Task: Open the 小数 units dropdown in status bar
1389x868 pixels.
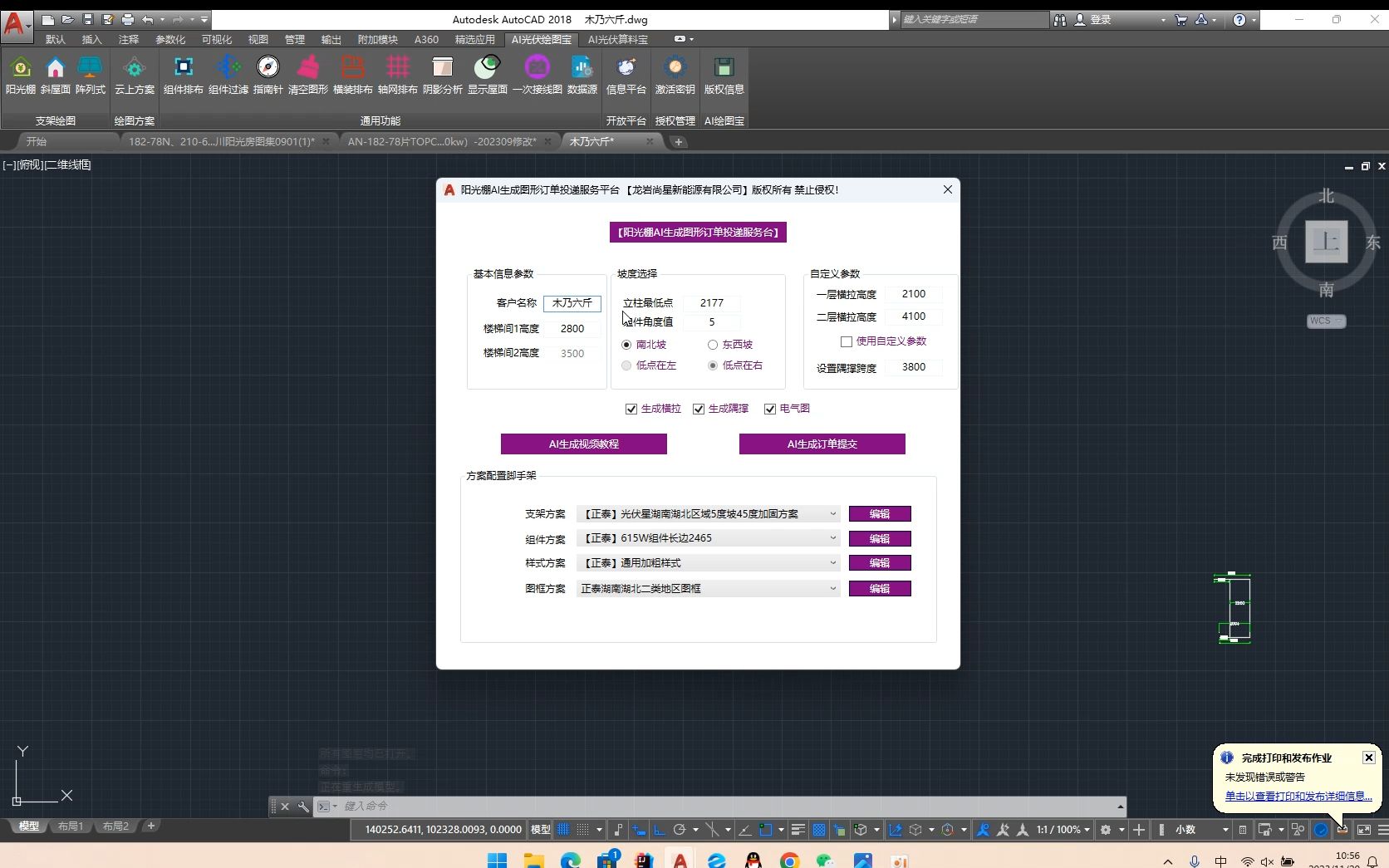Action: click(x=1201, y=829)
